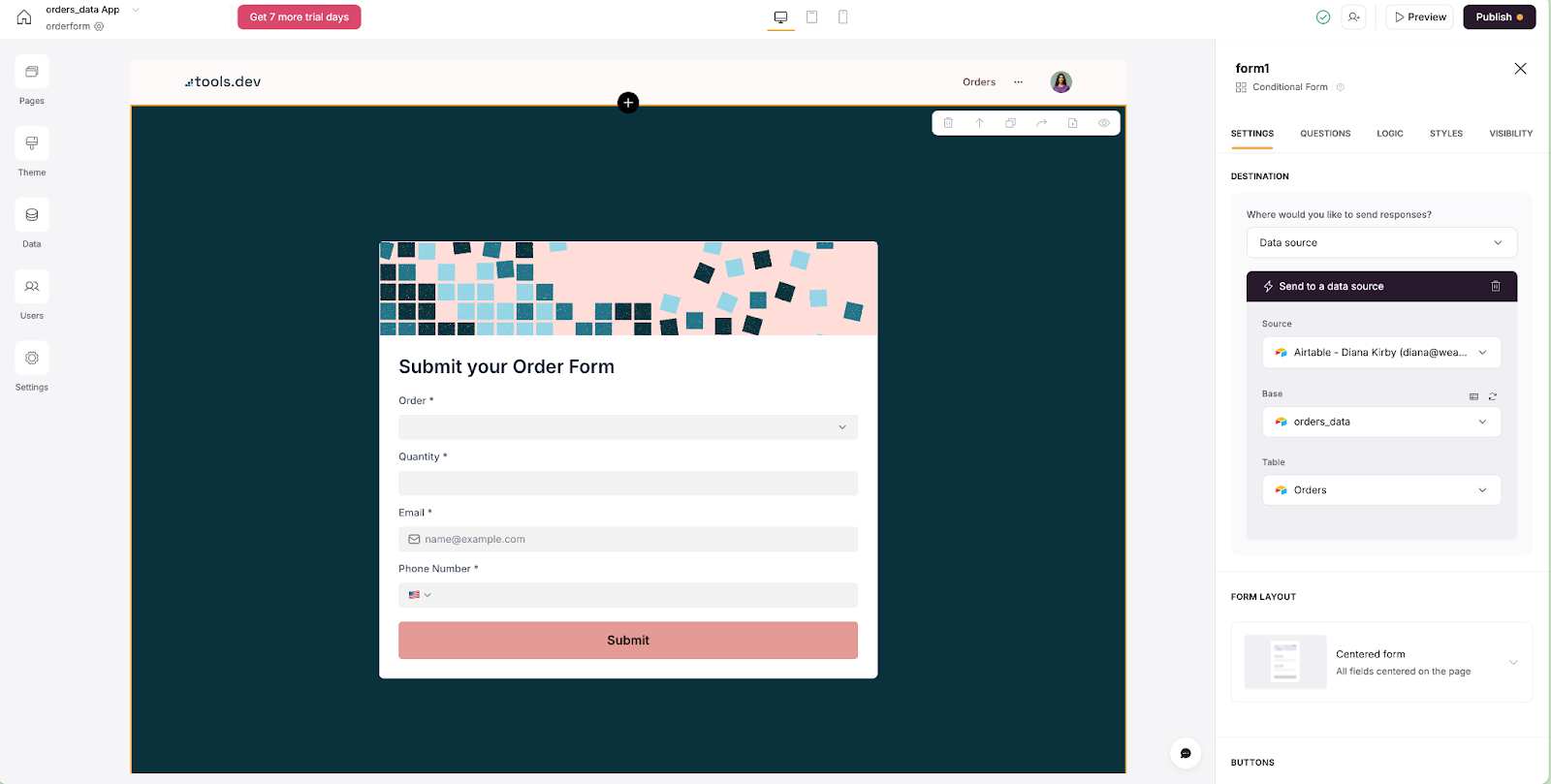Click the page-file icon in block toolbar
Screen dimensions: 1551x784
1073,123
